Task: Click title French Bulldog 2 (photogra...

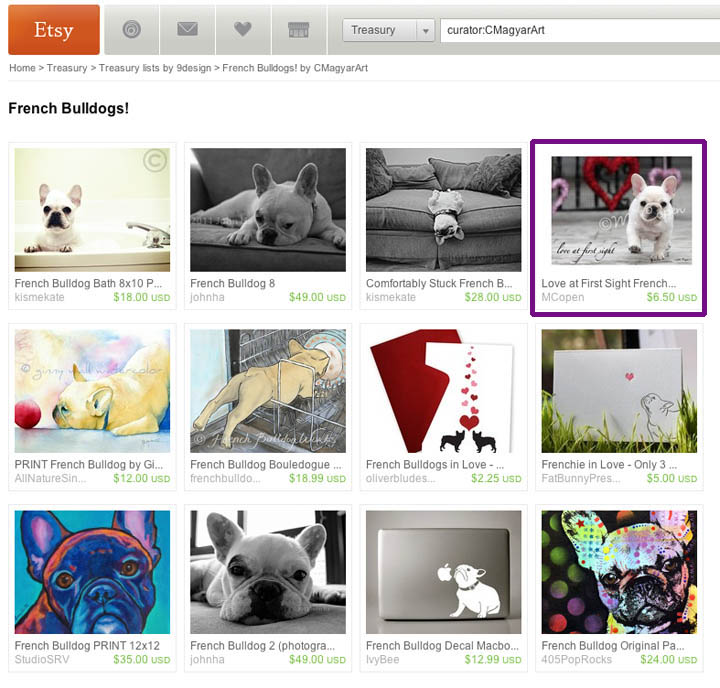Action: pyautogui.click(x=263, y=646)
